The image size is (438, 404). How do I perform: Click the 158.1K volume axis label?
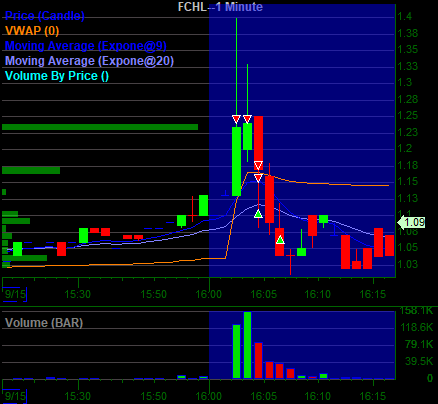416,311
